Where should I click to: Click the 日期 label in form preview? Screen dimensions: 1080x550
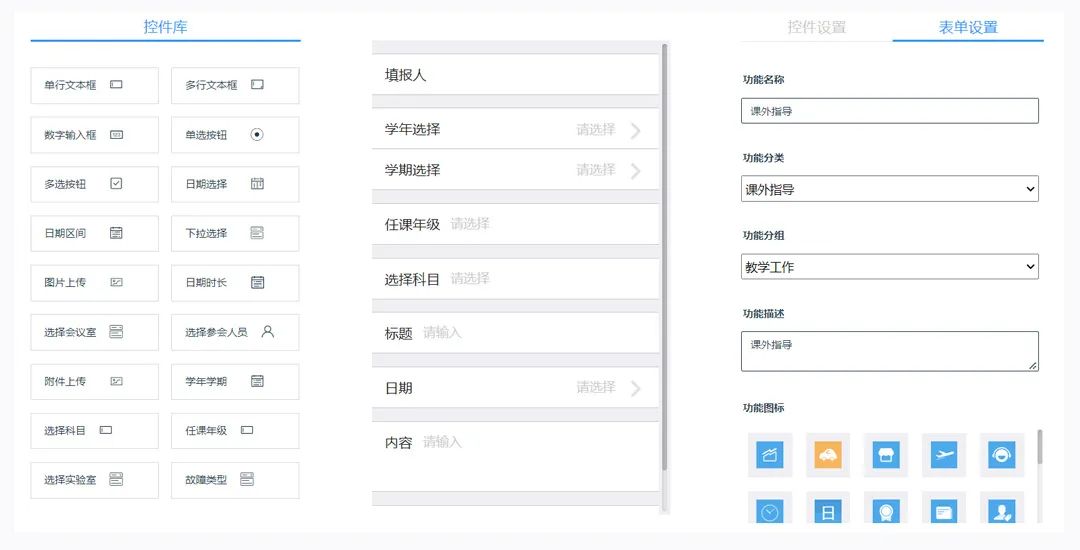tap(398, 388)
